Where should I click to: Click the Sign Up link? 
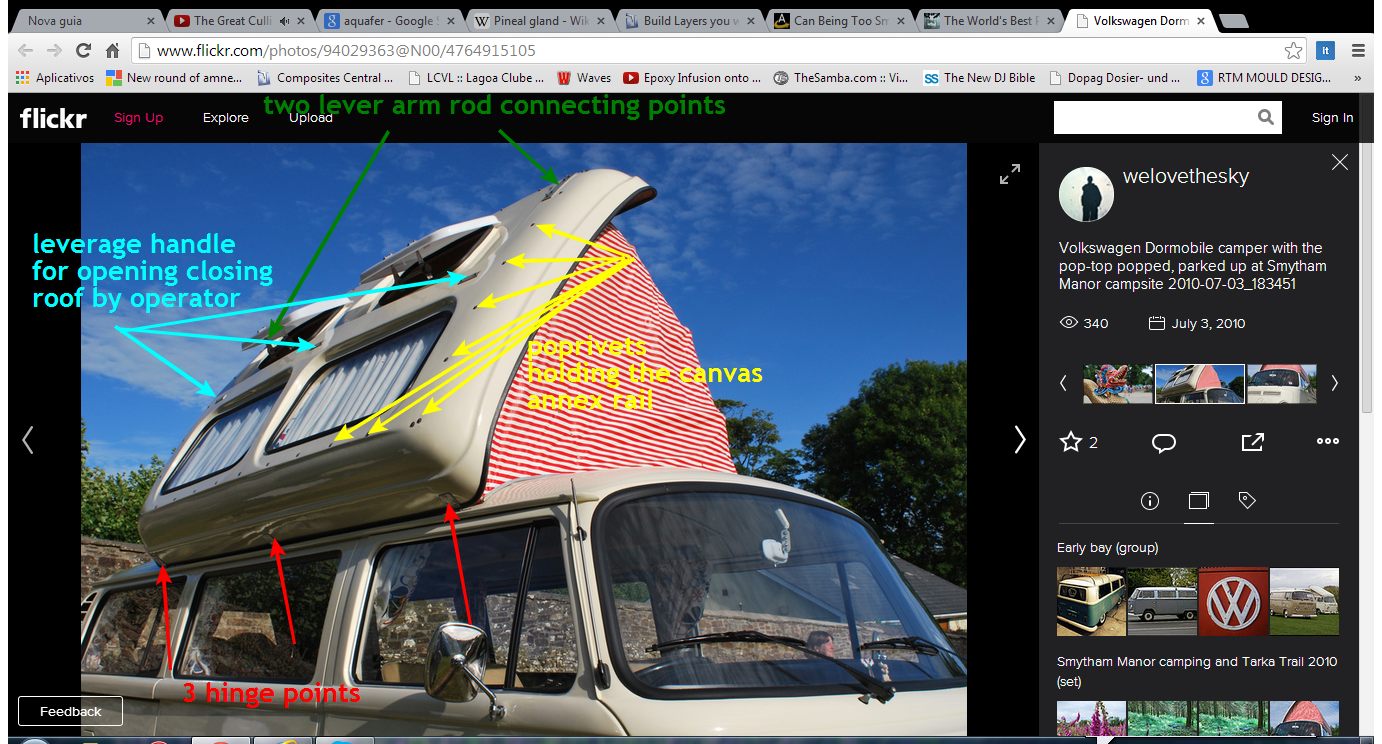(138, 118)
